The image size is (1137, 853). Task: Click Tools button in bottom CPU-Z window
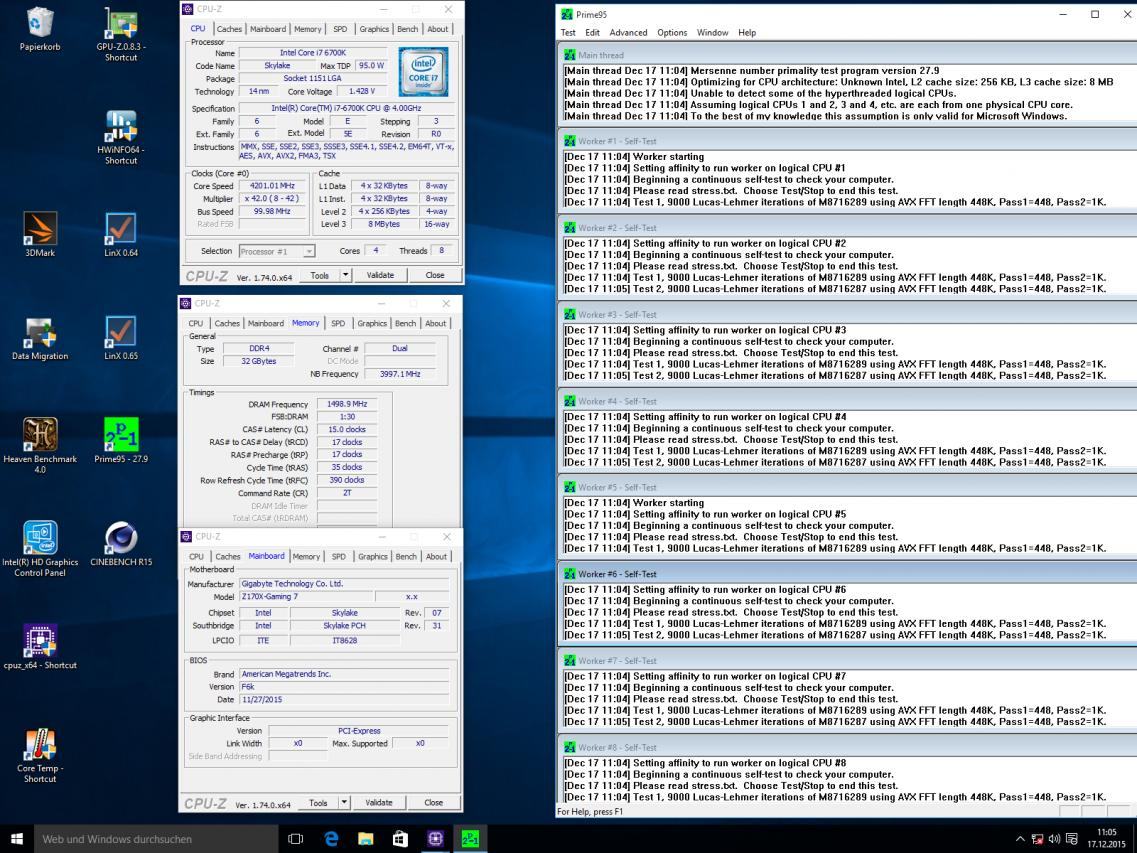click(x=318, y=802)
